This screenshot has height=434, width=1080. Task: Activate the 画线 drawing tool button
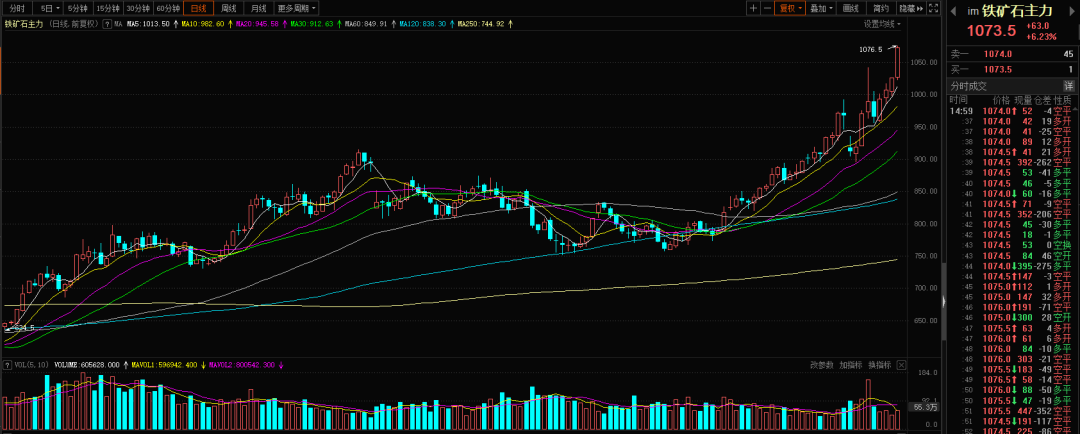click(851, 8)
